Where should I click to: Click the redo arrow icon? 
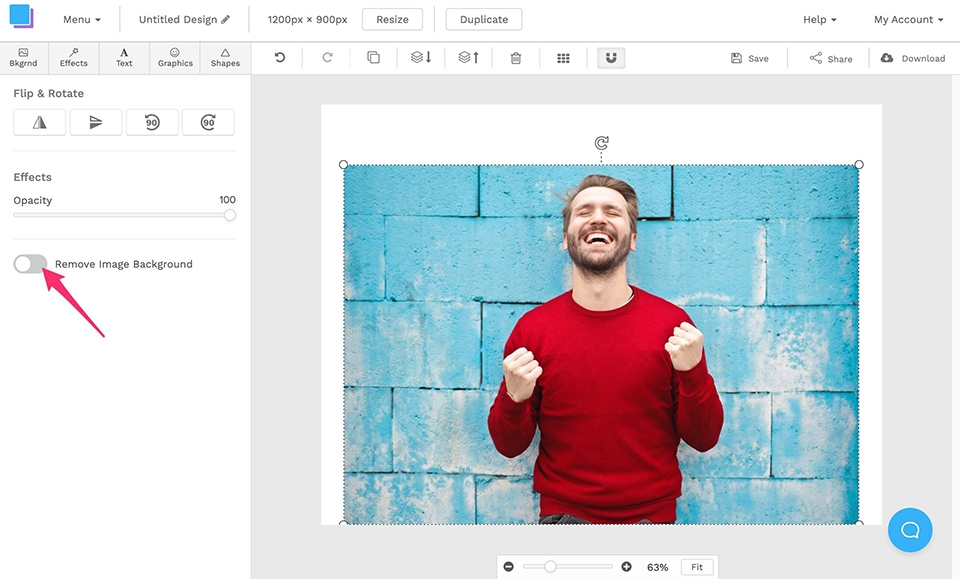coord(327,58)
